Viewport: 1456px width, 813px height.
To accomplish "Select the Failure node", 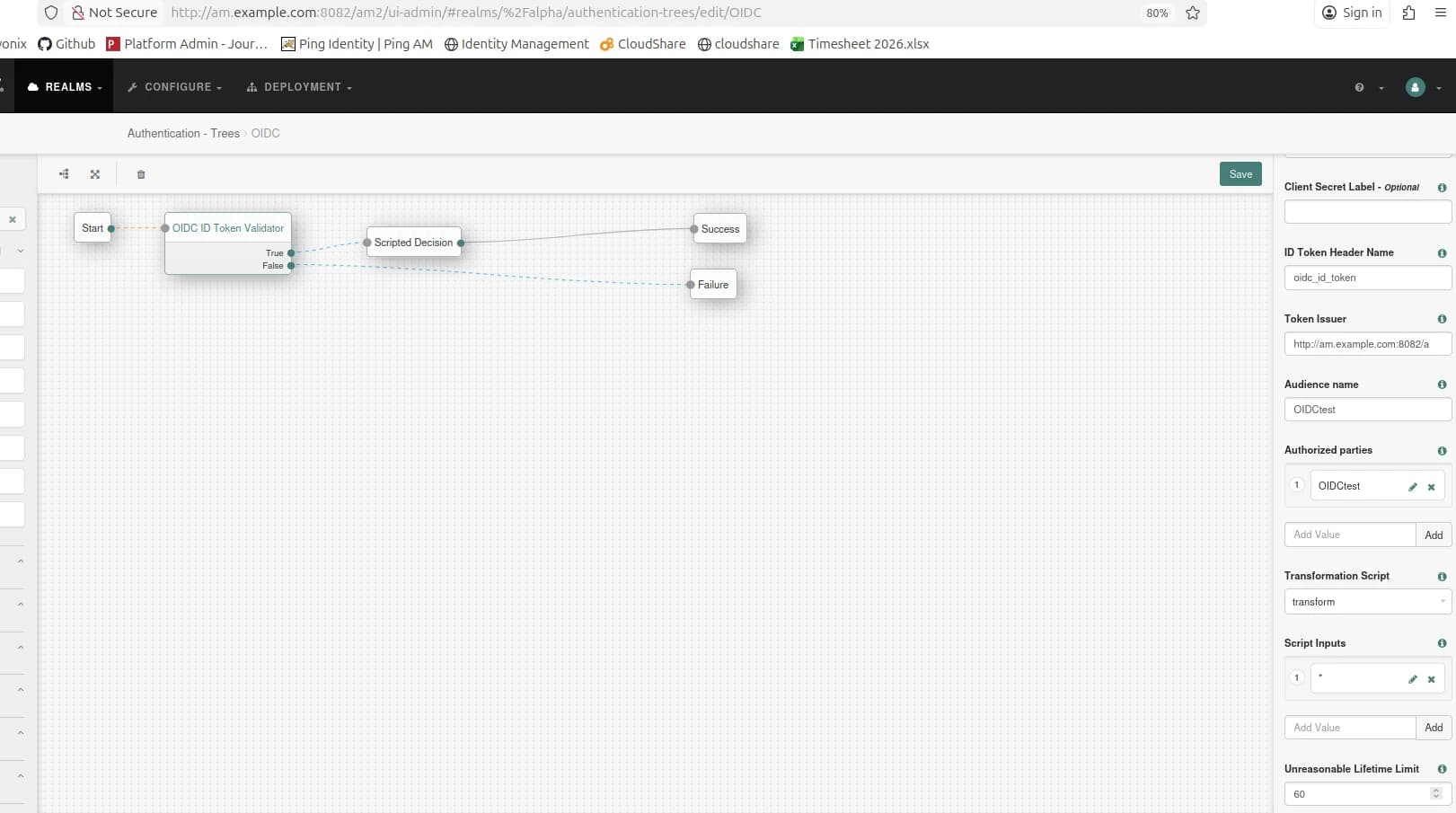I will [x=713, y=285].
